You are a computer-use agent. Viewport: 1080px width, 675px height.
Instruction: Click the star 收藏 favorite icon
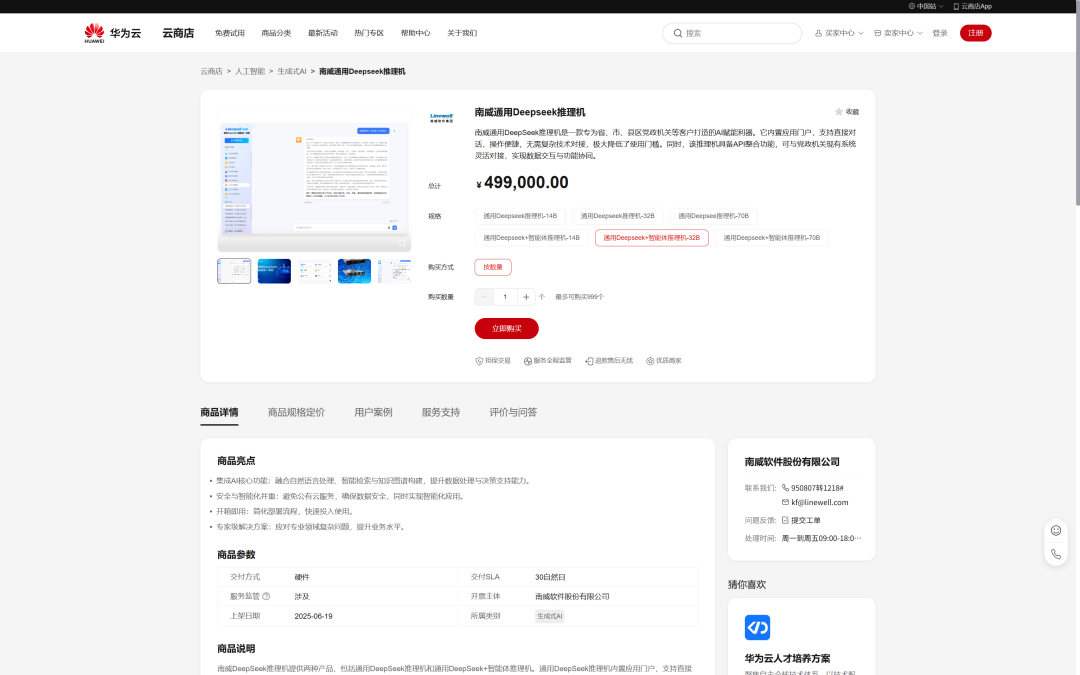coord(839,112)
